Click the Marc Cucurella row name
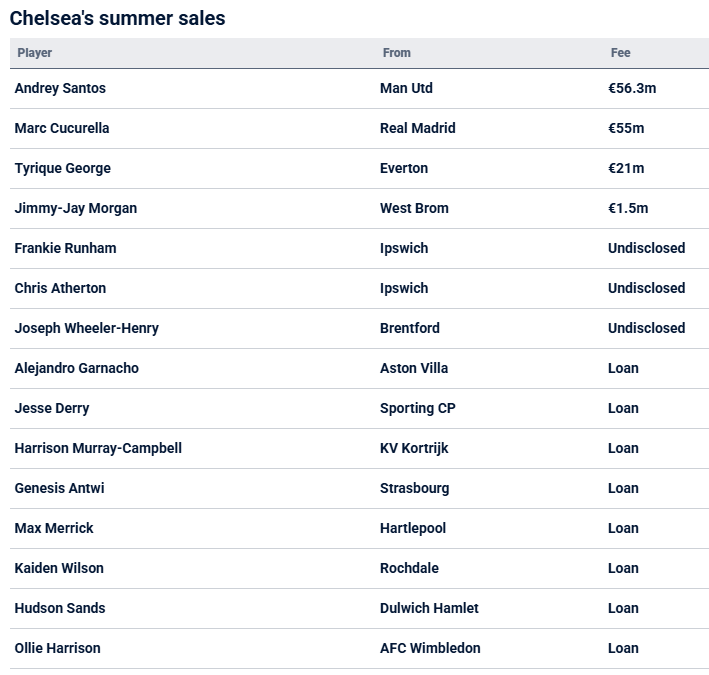This screenshot has height=675, width=709. pyautogui.click(x=62, y=128)
